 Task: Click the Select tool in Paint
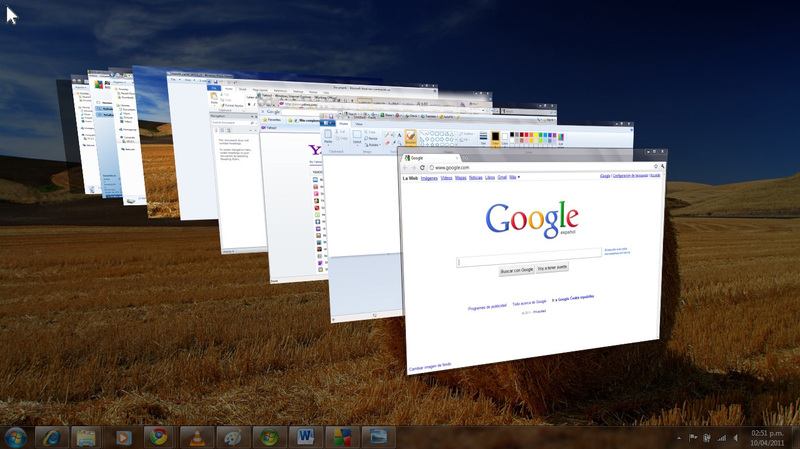click(x=357, y=137)
